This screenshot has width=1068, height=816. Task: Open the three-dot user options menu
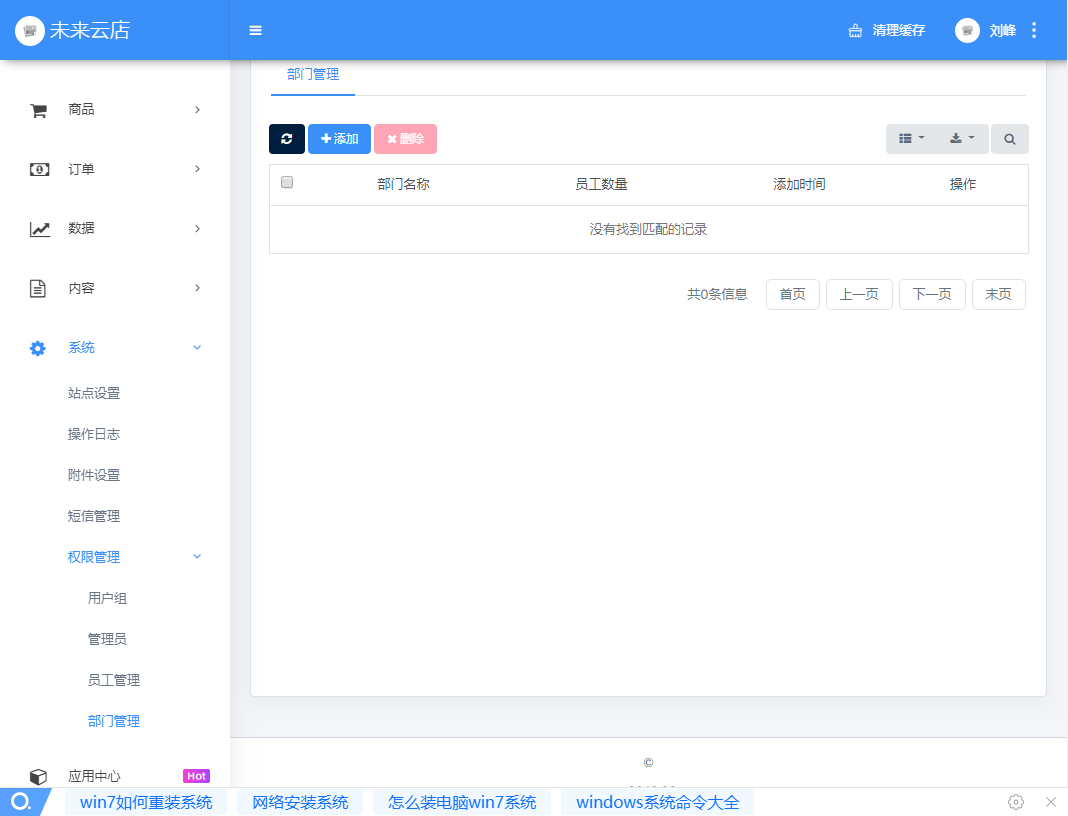pyautogui.click(x=1034, y=31)
